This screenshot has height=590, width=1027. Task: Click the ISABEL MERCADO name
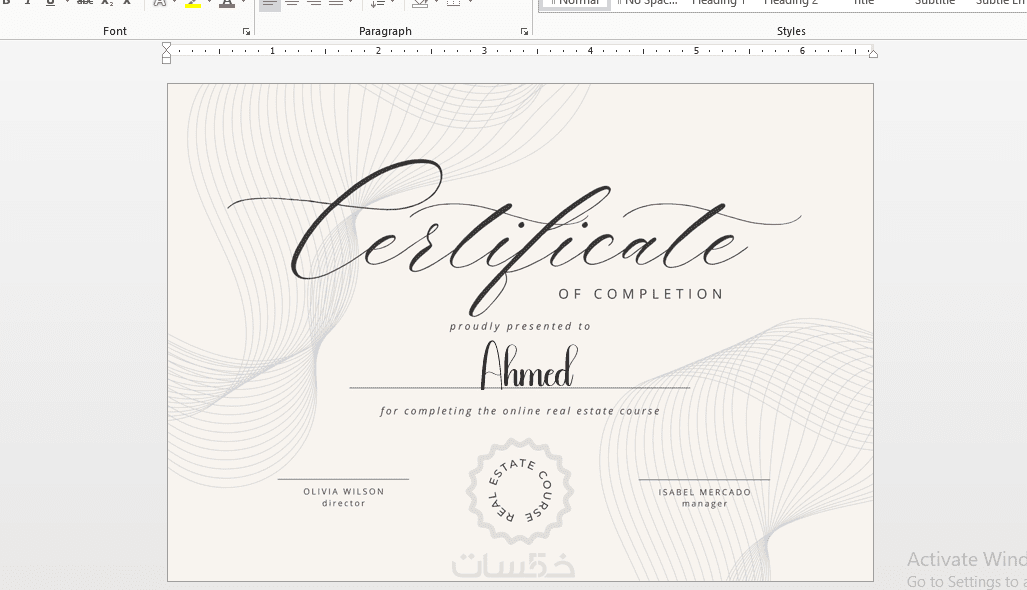705,492
